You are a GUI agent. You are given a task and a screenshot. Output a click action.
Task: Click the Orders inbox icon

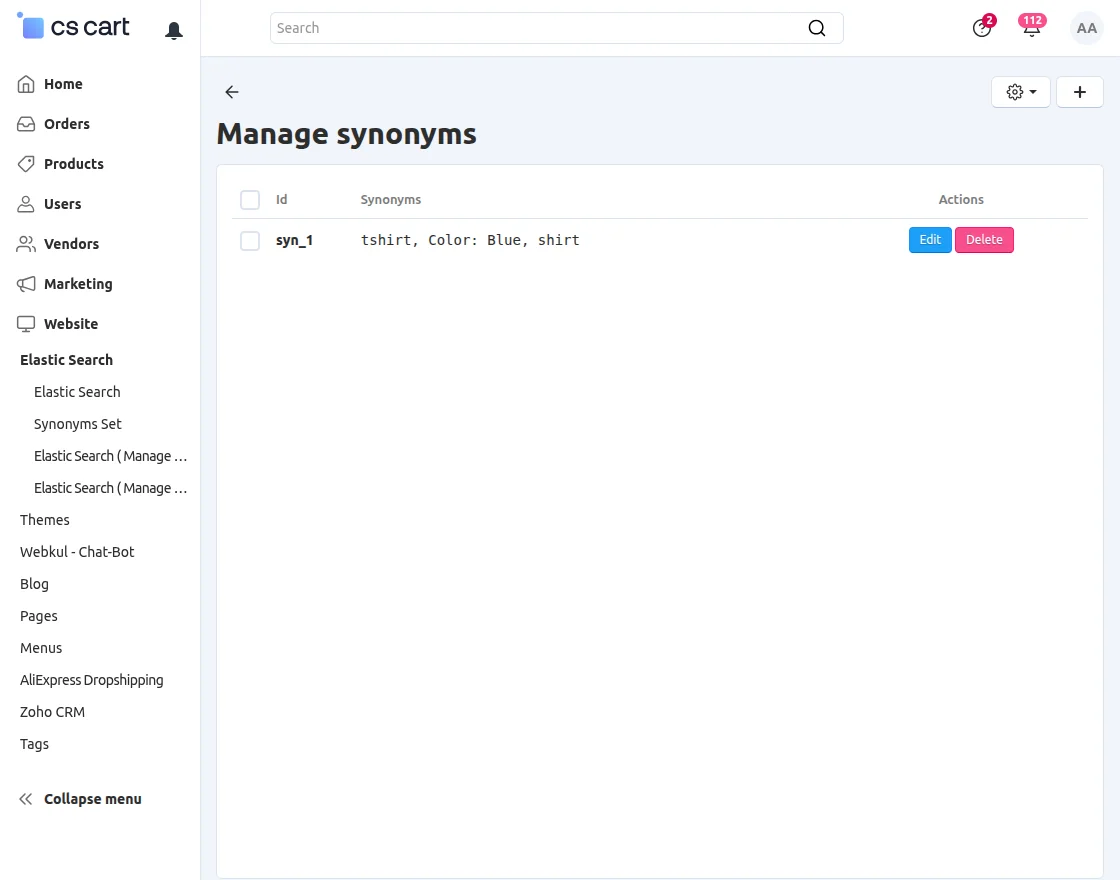[x=26, y=124]
